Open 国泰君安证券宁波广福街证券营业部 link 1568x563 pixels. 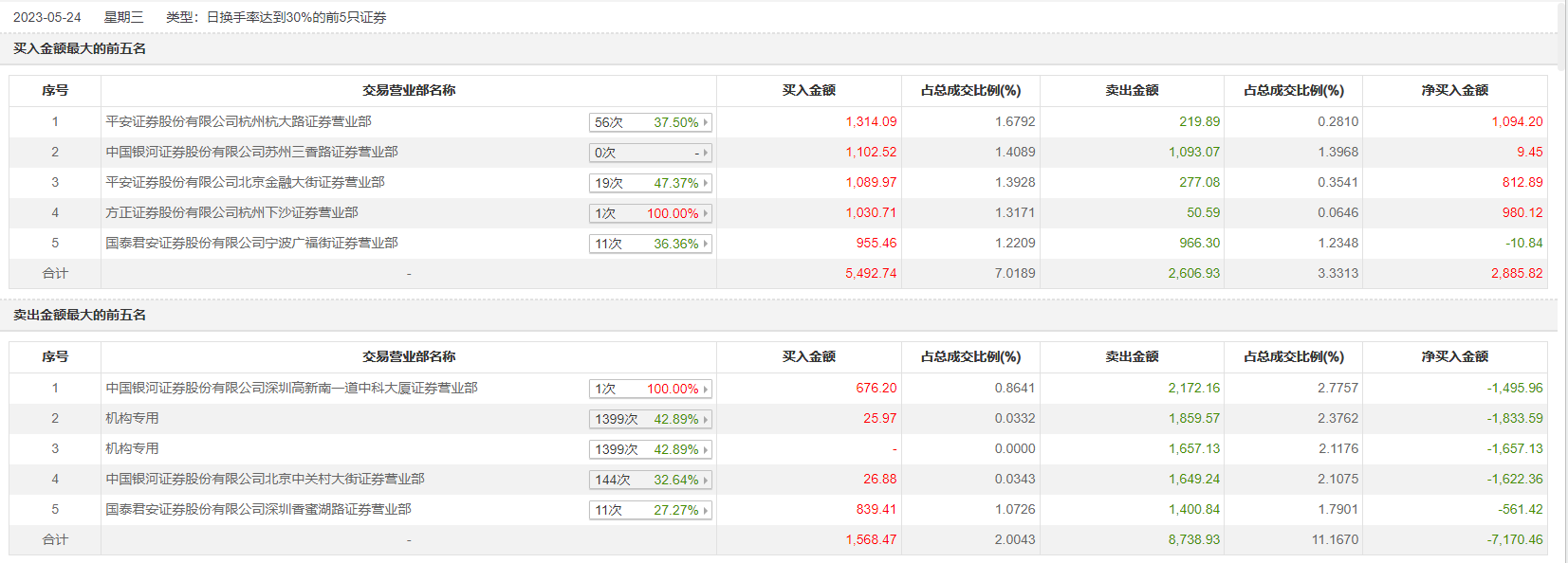tap(251, 243)
